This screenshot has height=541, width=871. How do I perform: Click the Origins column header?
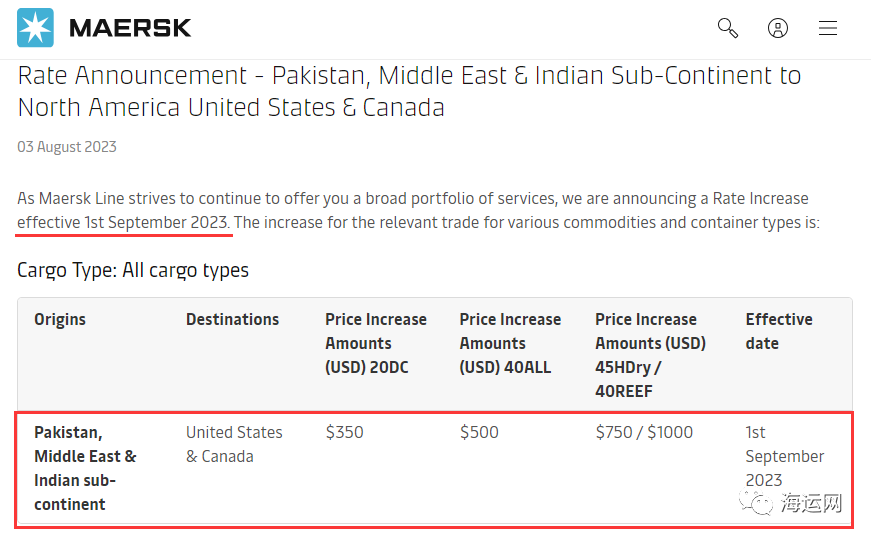click(60, 320)
